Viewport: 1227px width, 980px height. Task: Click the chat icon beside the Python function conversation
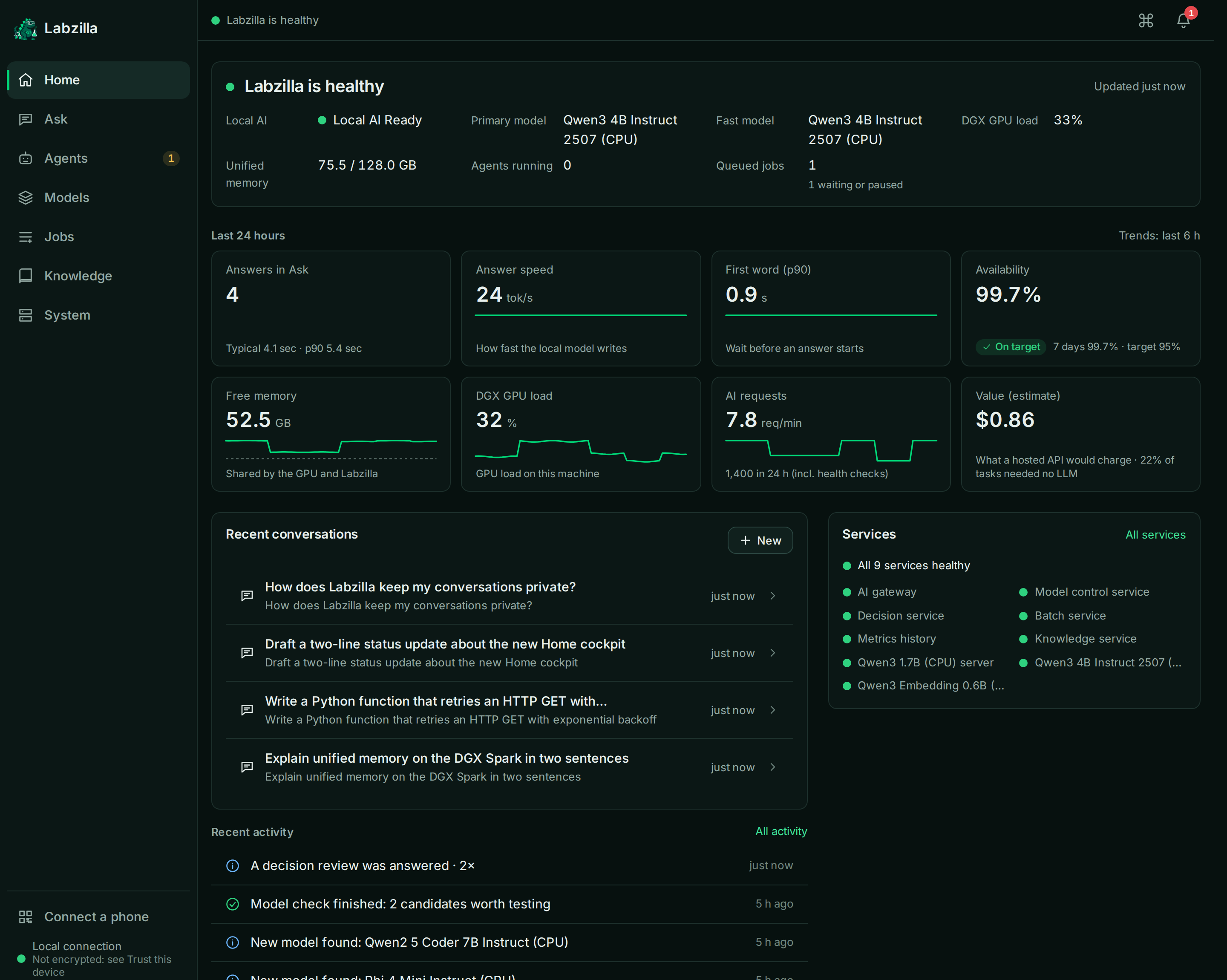click(247, 710)
